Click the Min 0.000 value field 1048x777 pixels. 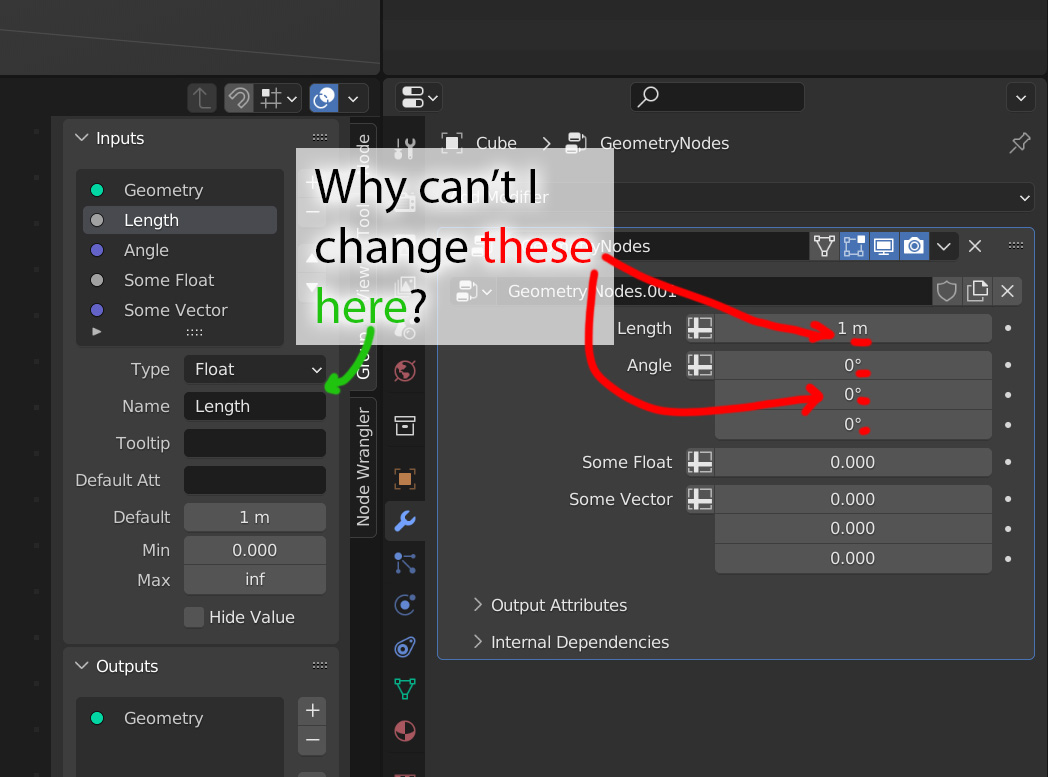(255, 550)
